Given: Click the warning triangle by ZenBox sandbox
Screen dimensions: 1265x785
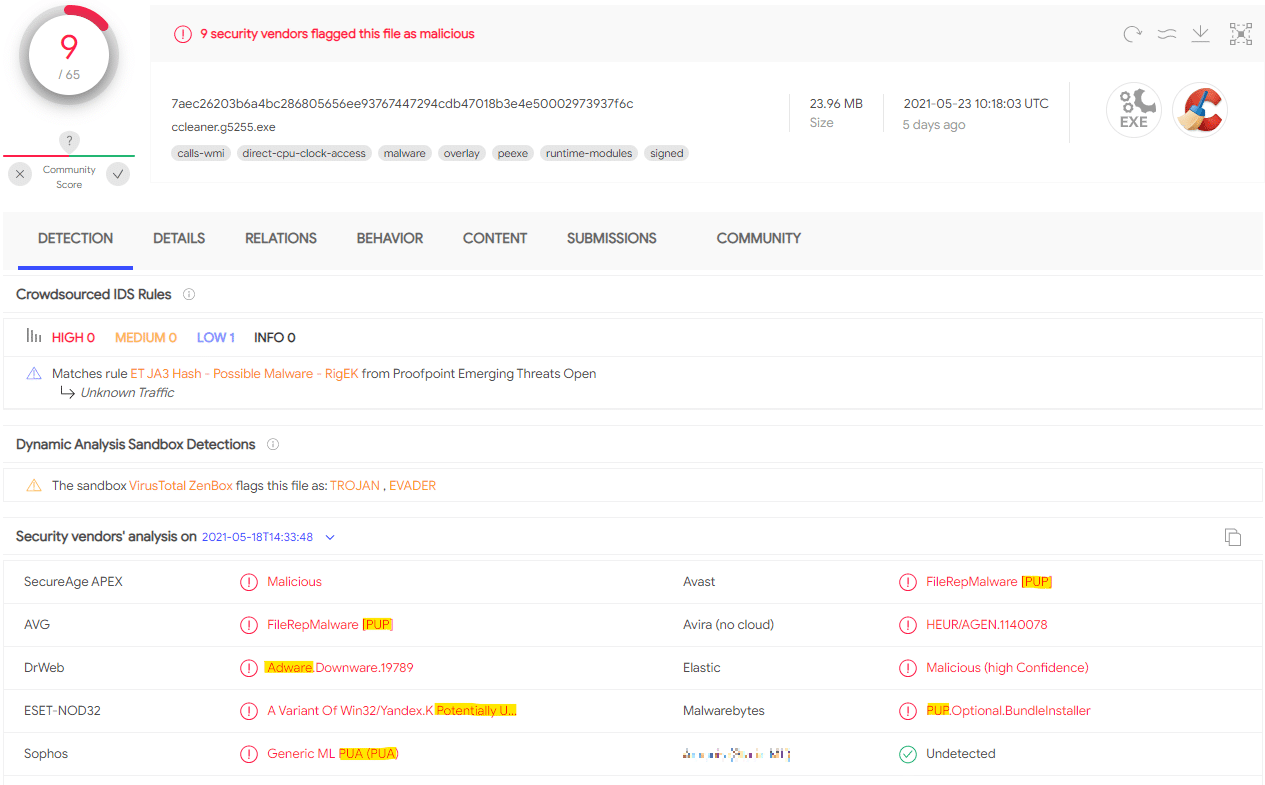Looking at the screenshot, I should pos(34,485).
